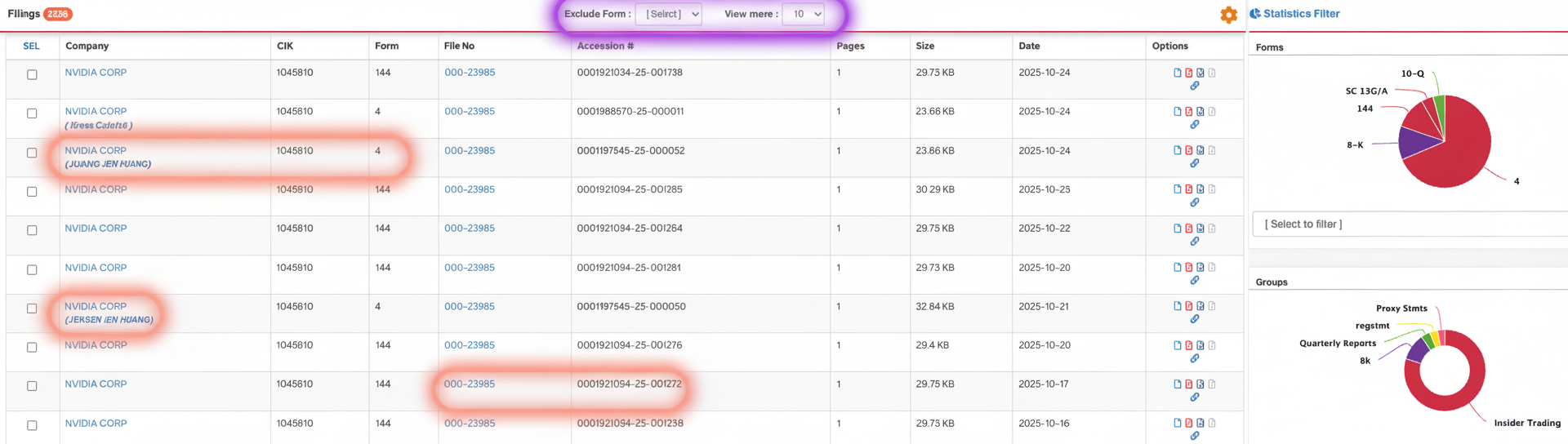Screen dimensions: 1568x444
Task: Check the box for filing 0001921034-25-001738
Action: 32,75
